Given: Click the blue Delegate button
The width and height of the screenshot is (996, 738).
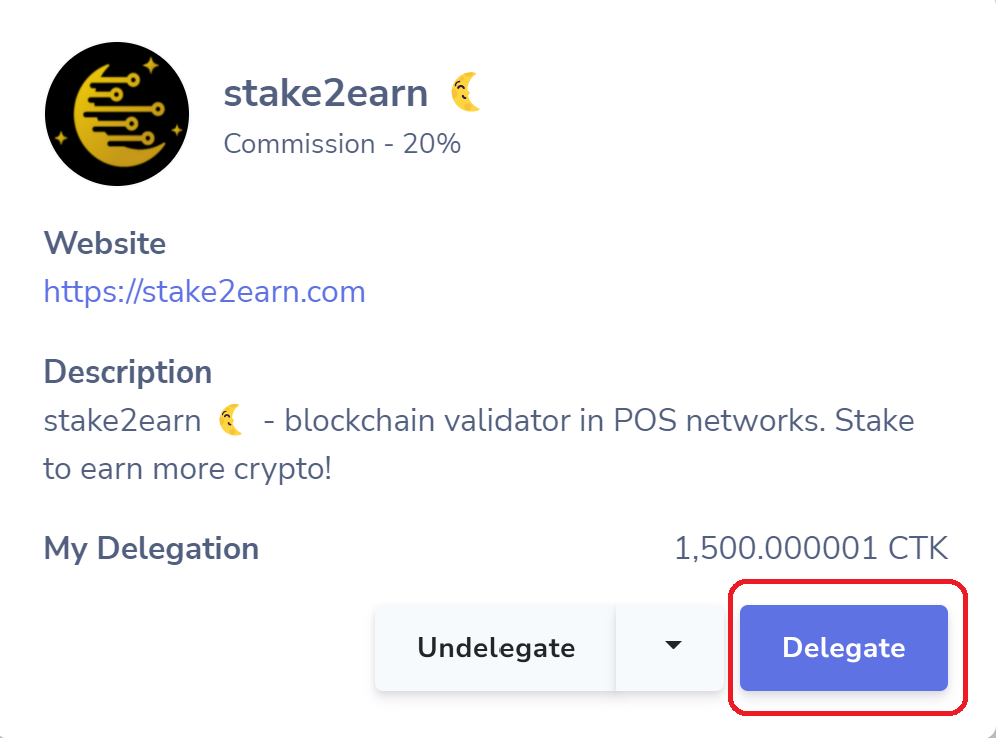Looking at the screenshot, I should click(x=844, y=648).
